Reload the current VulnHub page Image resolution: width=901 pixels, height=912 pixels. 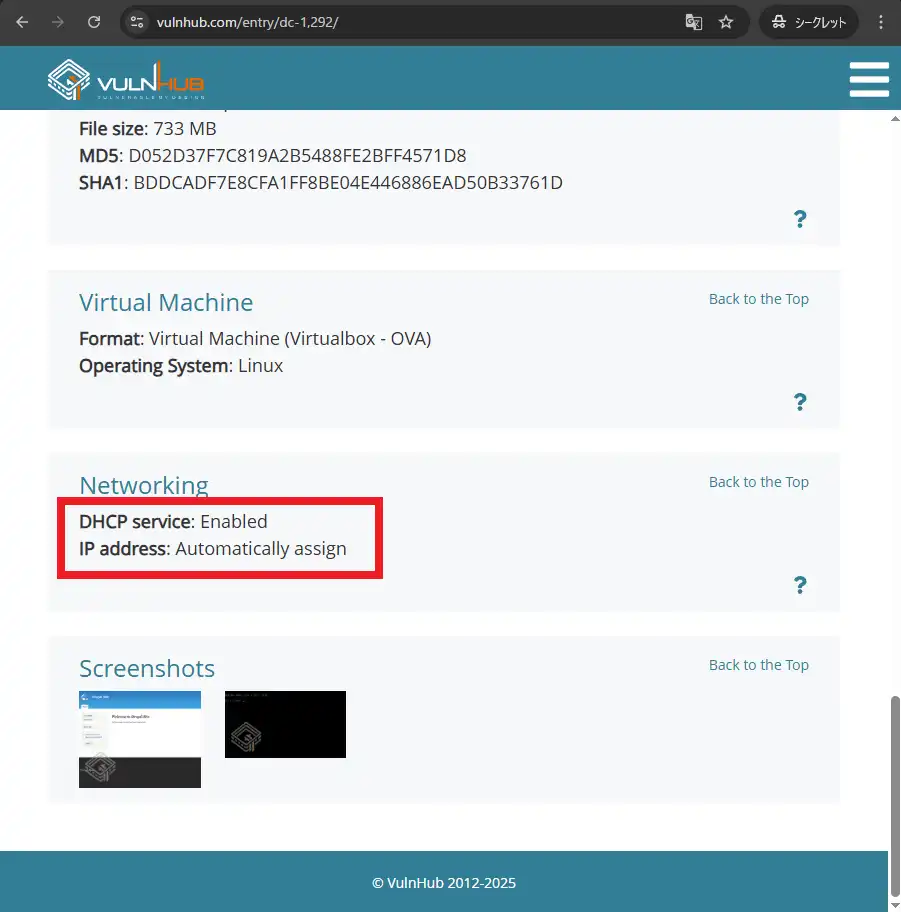[93, 22]
